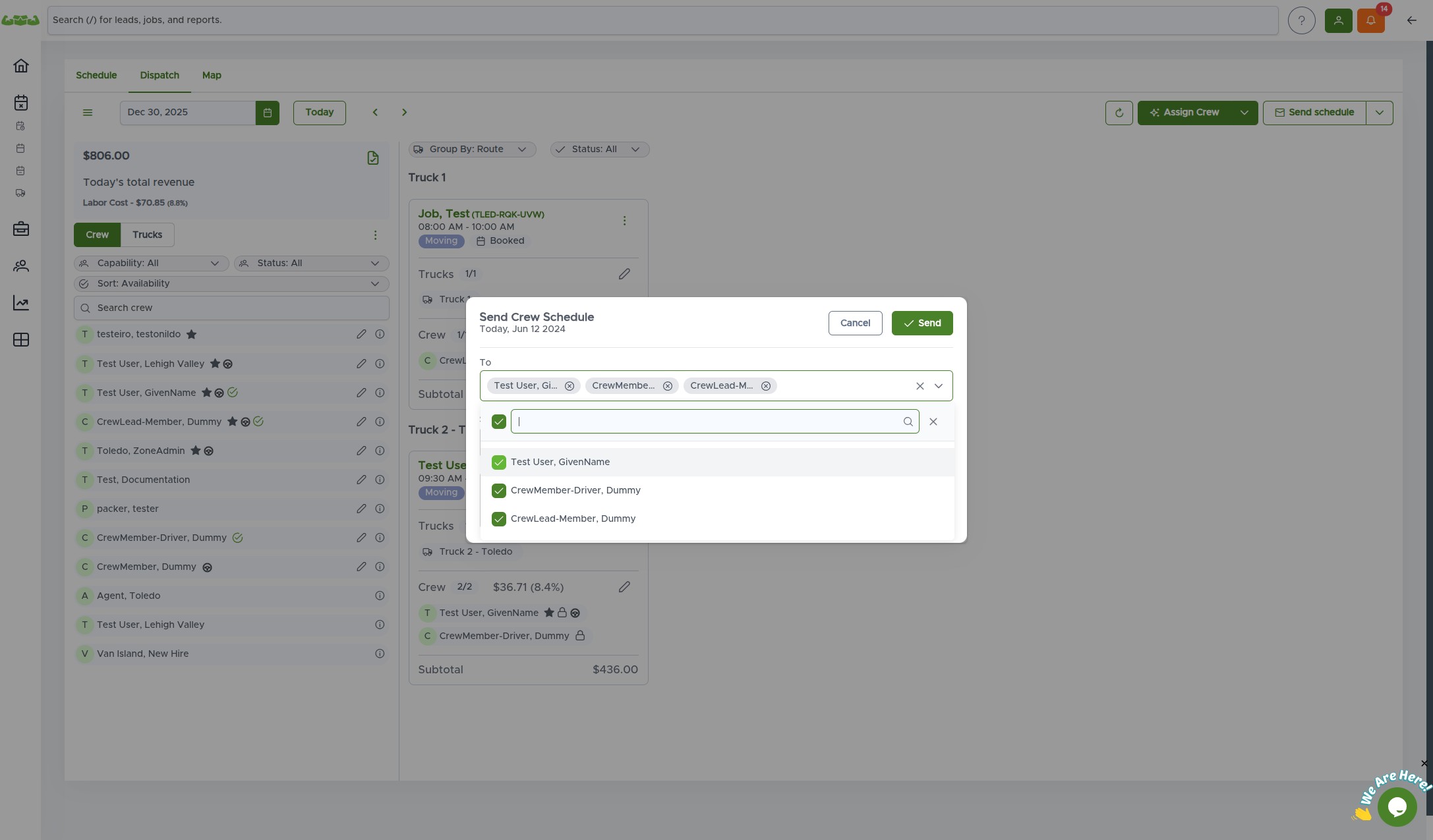This screenshot has height=840, width=1433.
Task: Click the Send schedule button
Action: pyautogui.click(x=1314, y=113)
